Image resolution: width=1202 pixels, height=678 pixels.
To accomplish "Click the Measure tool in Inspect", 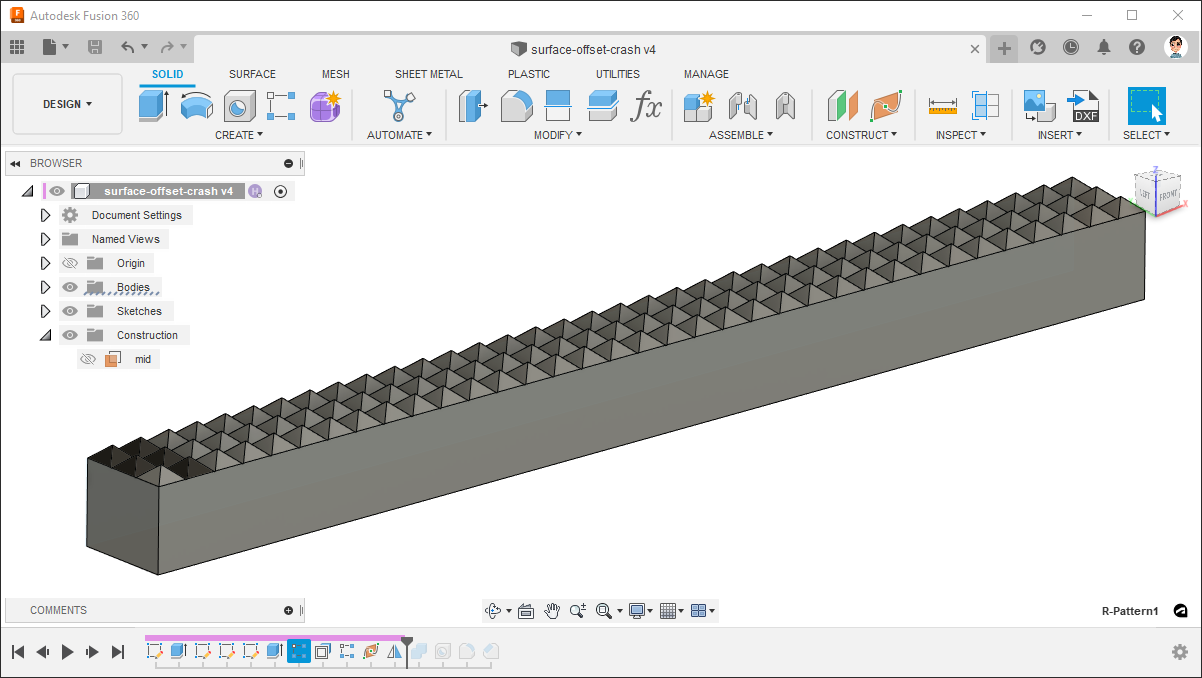I will tap(942, 105).
